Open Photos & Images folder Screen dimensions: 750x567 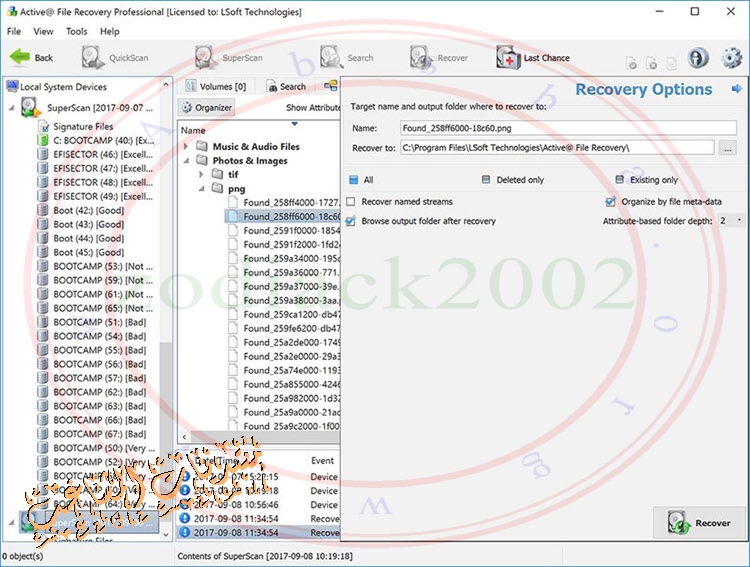pos(242,160)
